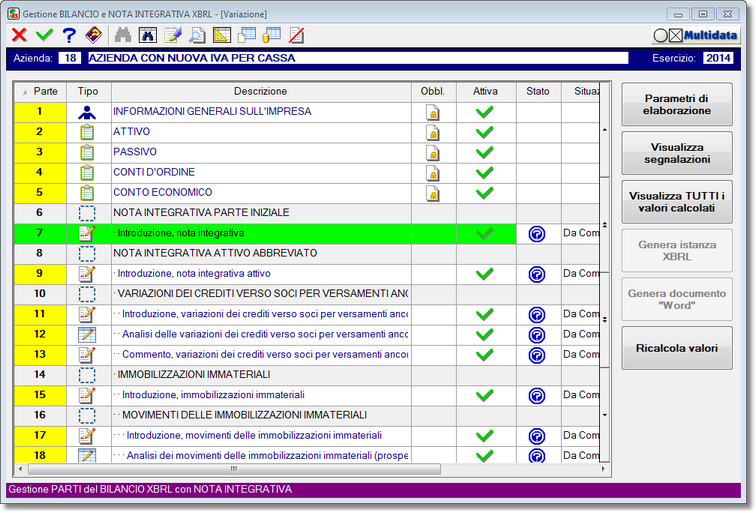The image size is (756, 513).
Task: Open Parametri di elaborazione
Action: tap(676, 105)
